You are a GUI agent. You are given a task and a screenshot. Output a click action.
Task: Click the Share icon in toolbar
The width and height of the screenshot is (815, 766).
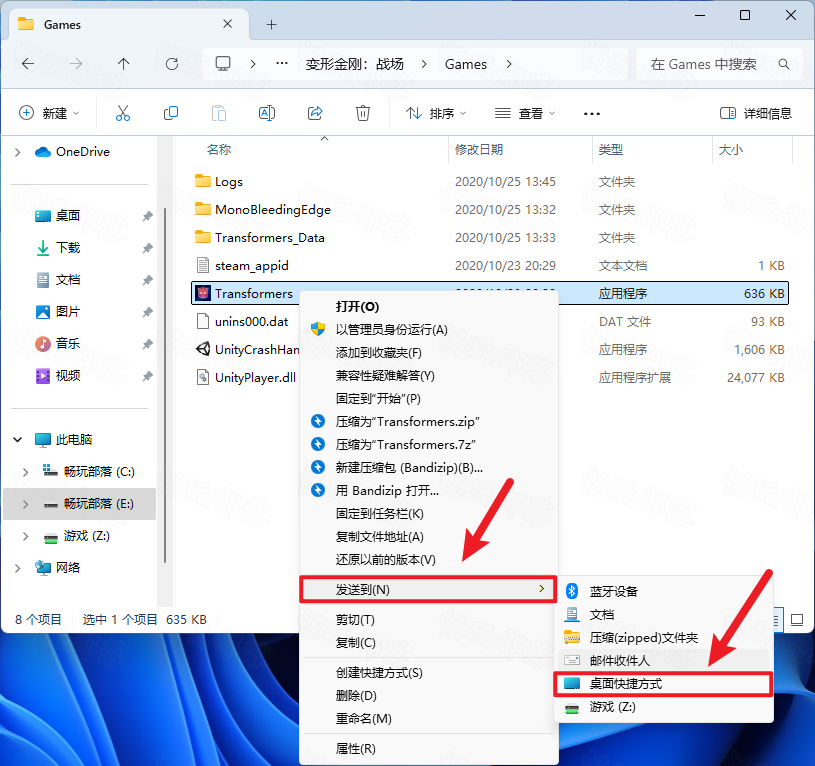click(x=315, y=113)
